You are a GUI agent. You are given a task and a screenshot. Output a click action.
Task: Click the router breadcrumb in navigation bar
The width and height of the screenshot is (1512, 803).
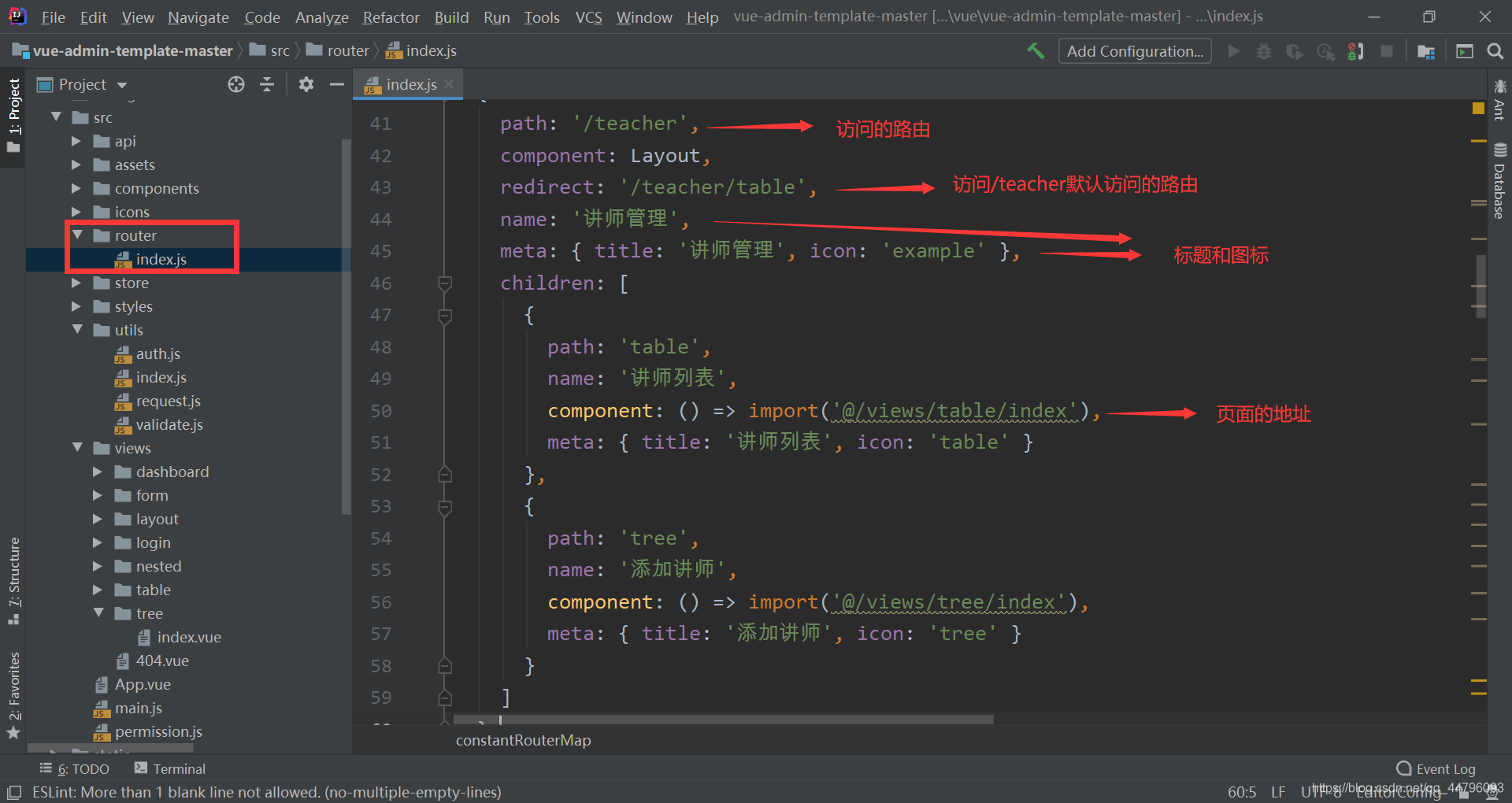tap(338, 50)
